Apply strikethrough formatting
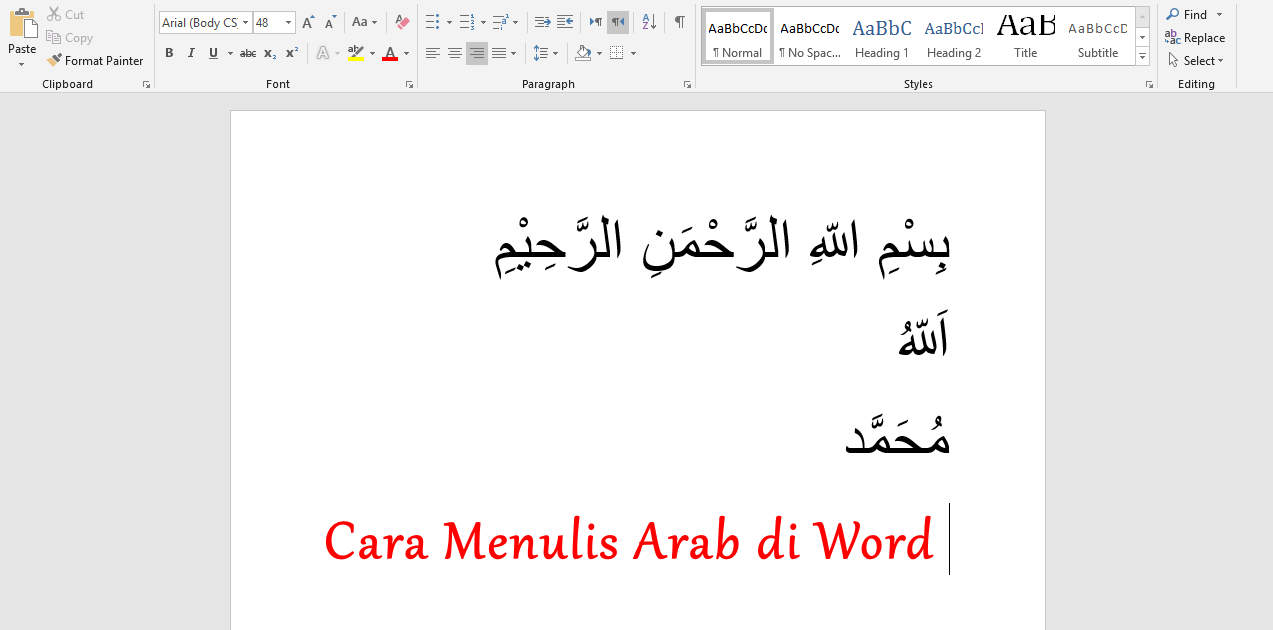Image resolution: width=1273 pixels, height=630 pixels. coord(248,53)
